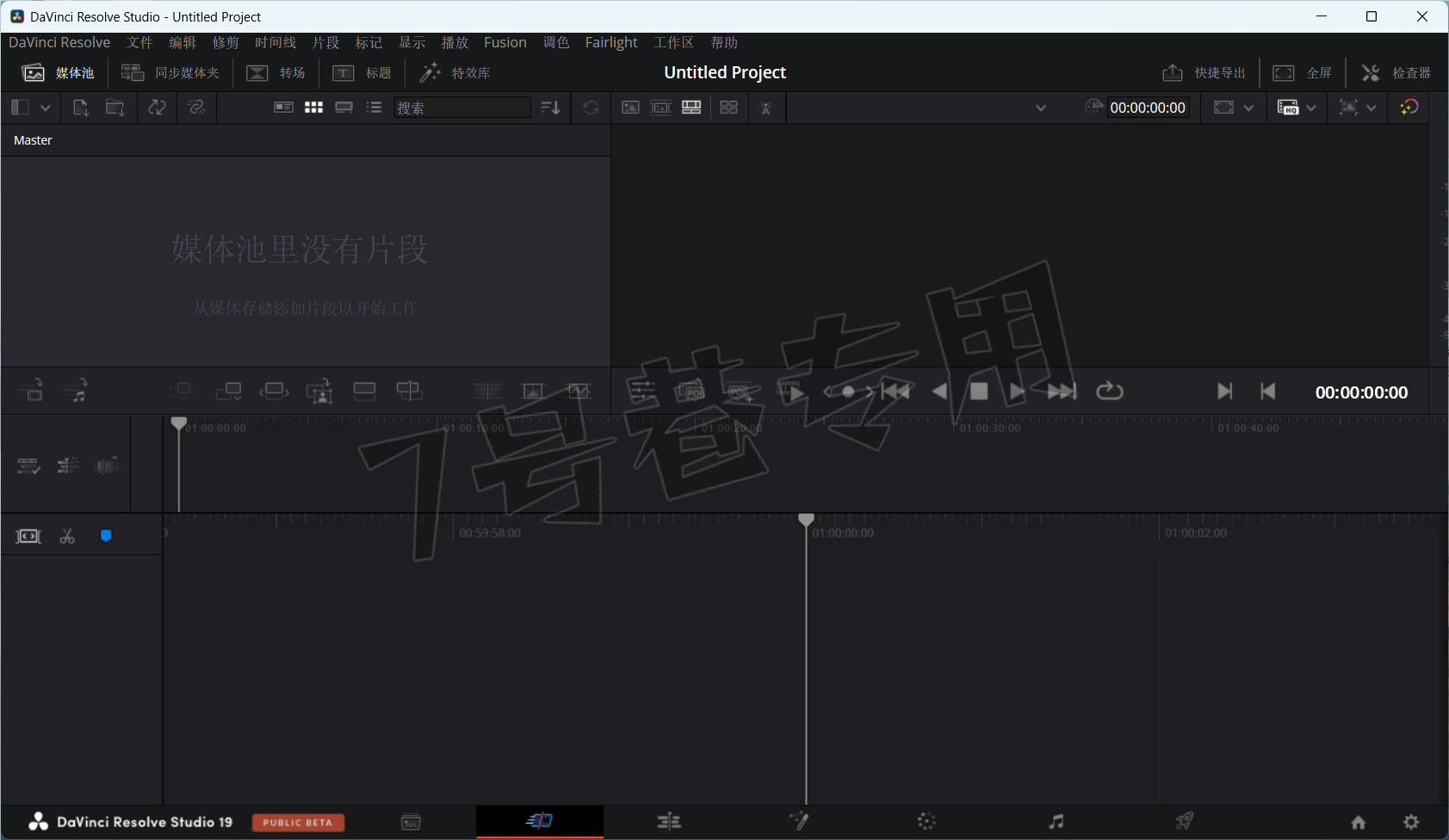Click the Tools sliders icon under viewer
This screenshot has height=840, width=1449.
pos(642,392)
